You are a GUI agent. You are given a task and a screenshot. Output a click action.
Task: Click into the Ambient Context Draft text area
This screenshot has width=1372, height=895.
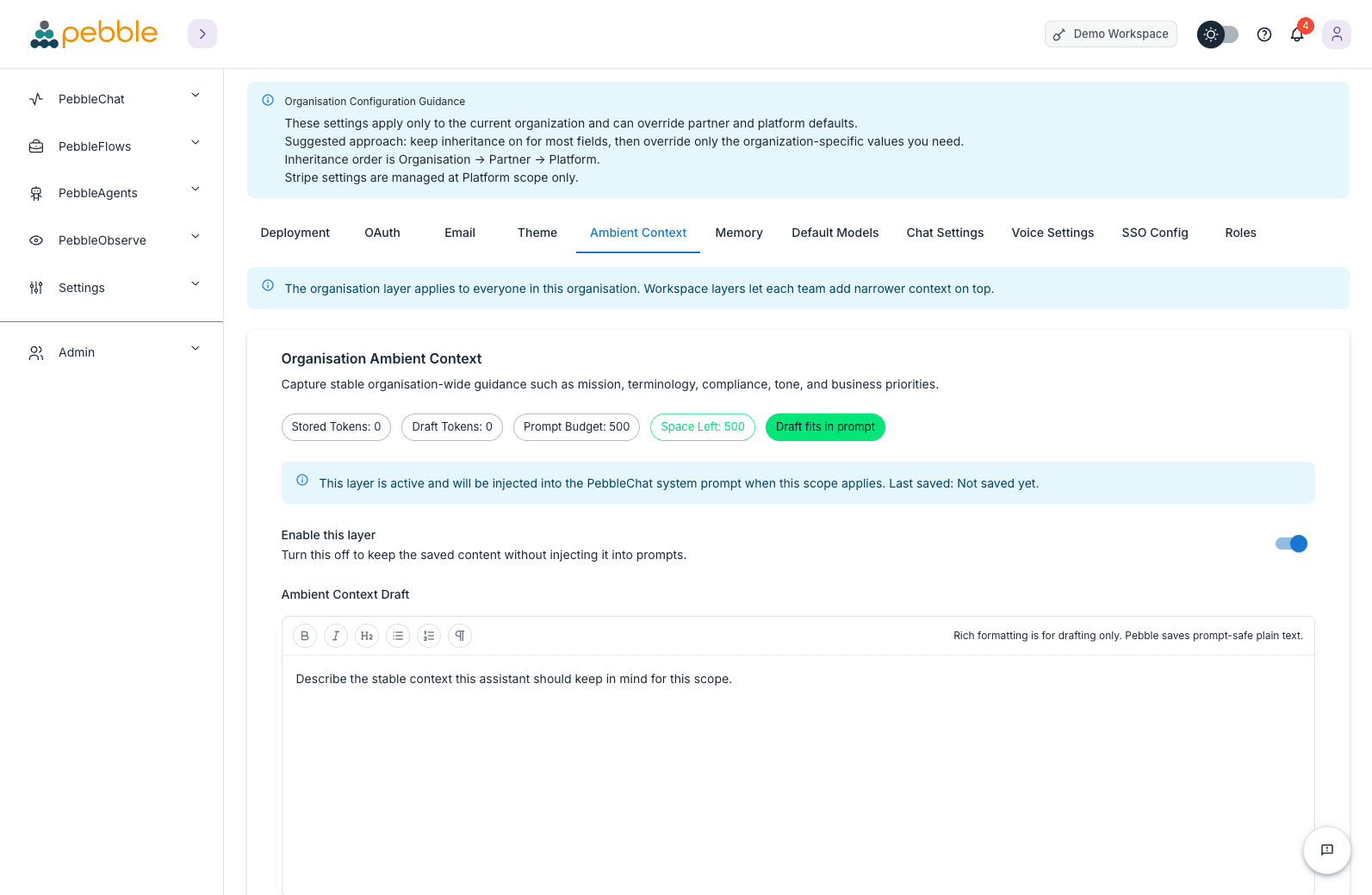(798, 775)
